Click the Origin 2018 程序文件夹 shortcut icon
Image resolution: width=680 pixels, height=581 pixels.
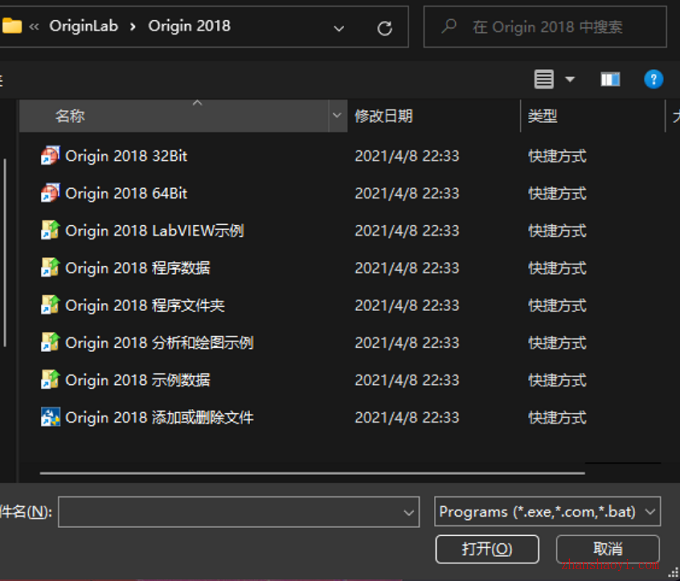click(50, 305)
